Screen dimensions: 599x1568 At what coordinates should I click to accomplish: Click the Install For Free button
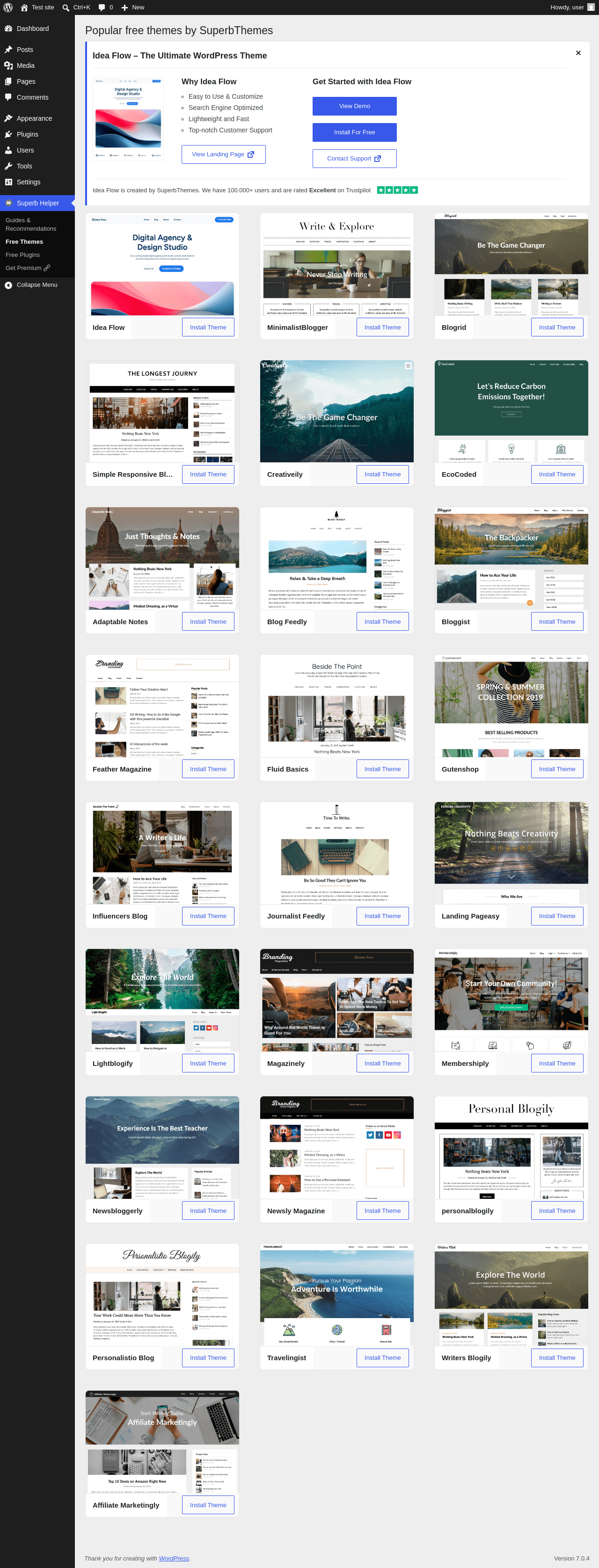click(x=354, y=132)
